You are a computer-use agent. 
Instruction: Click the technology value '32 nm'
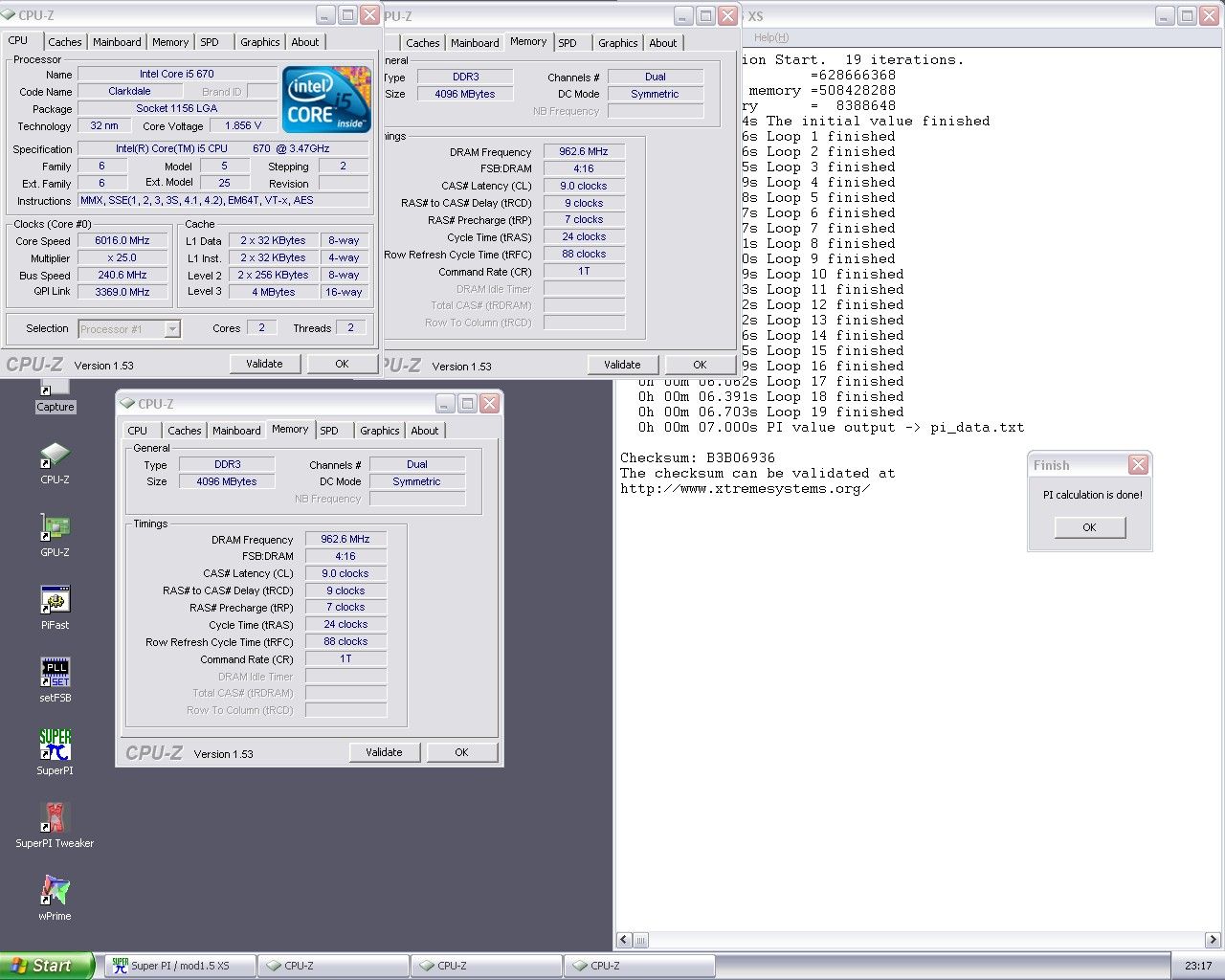tap(104, 126)
